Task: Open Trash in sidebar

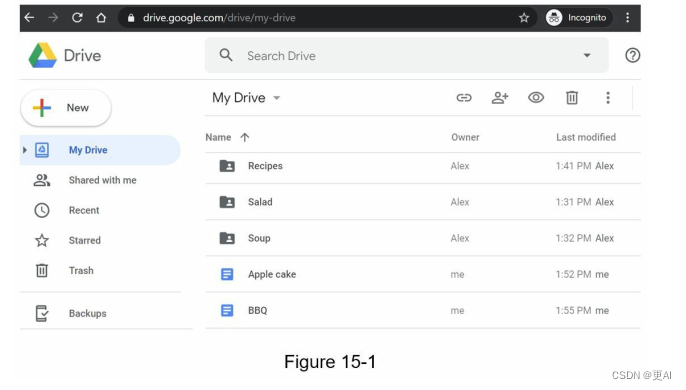Action: pos(81,271)
